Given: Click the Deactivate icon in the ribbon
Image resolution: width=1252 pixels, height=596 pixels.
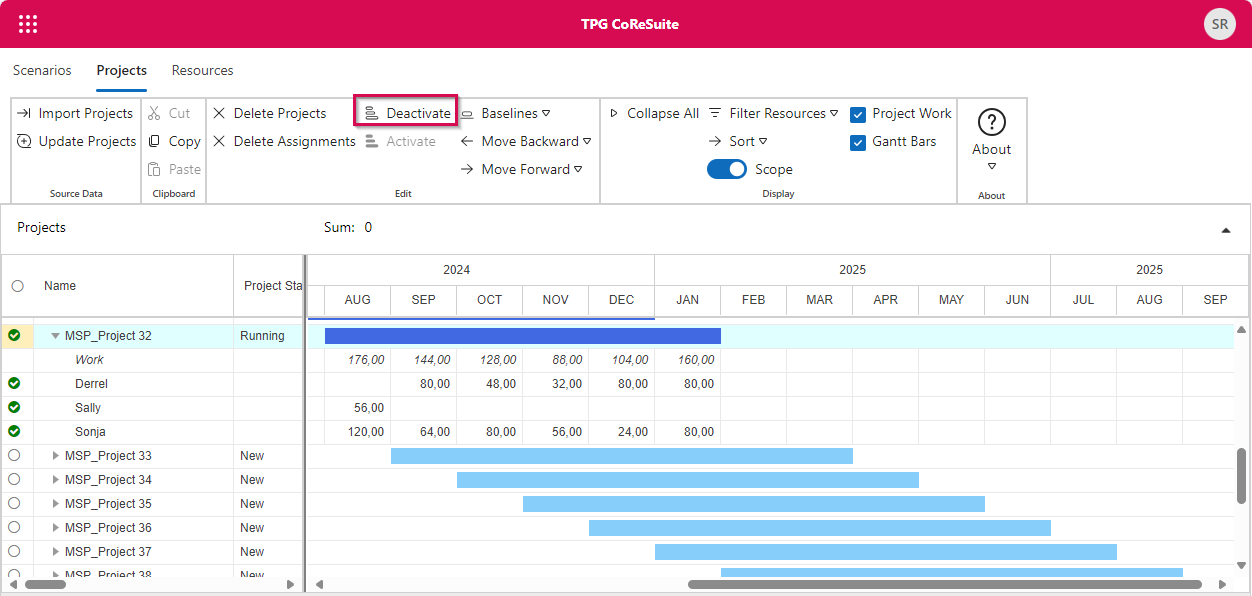Looking at the screenshot, I should pyautogui.click(x=371, y=114).
